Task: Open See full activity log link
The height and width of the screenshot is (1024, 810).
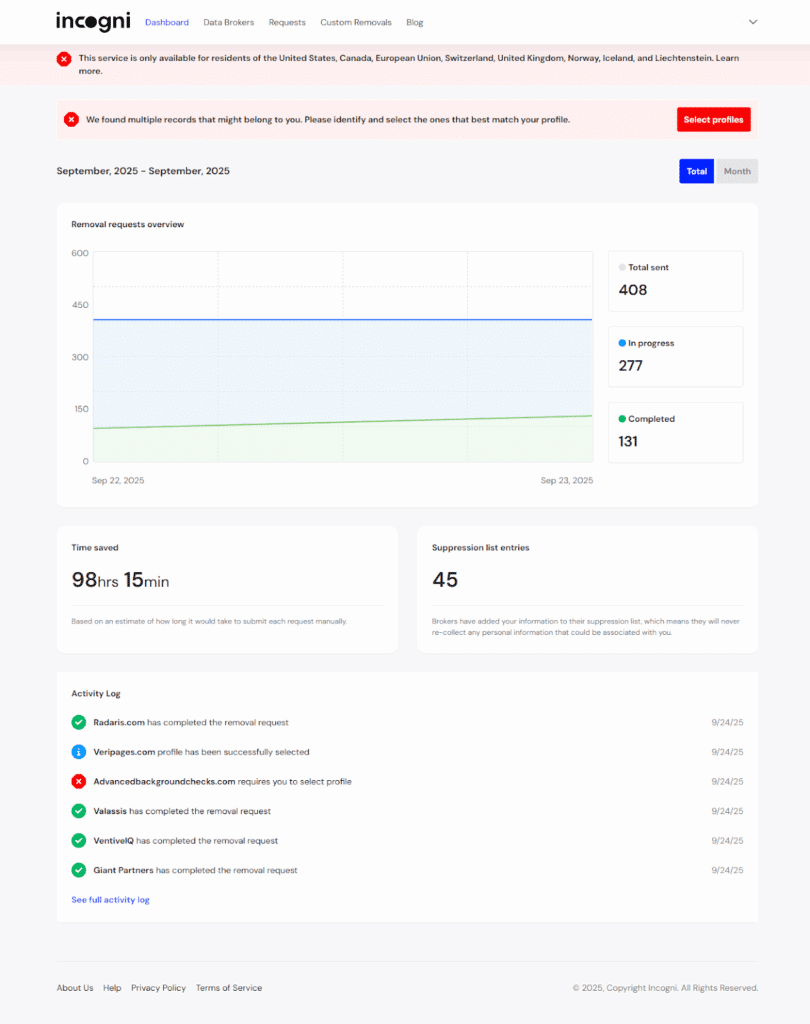Action: (110, 900)
